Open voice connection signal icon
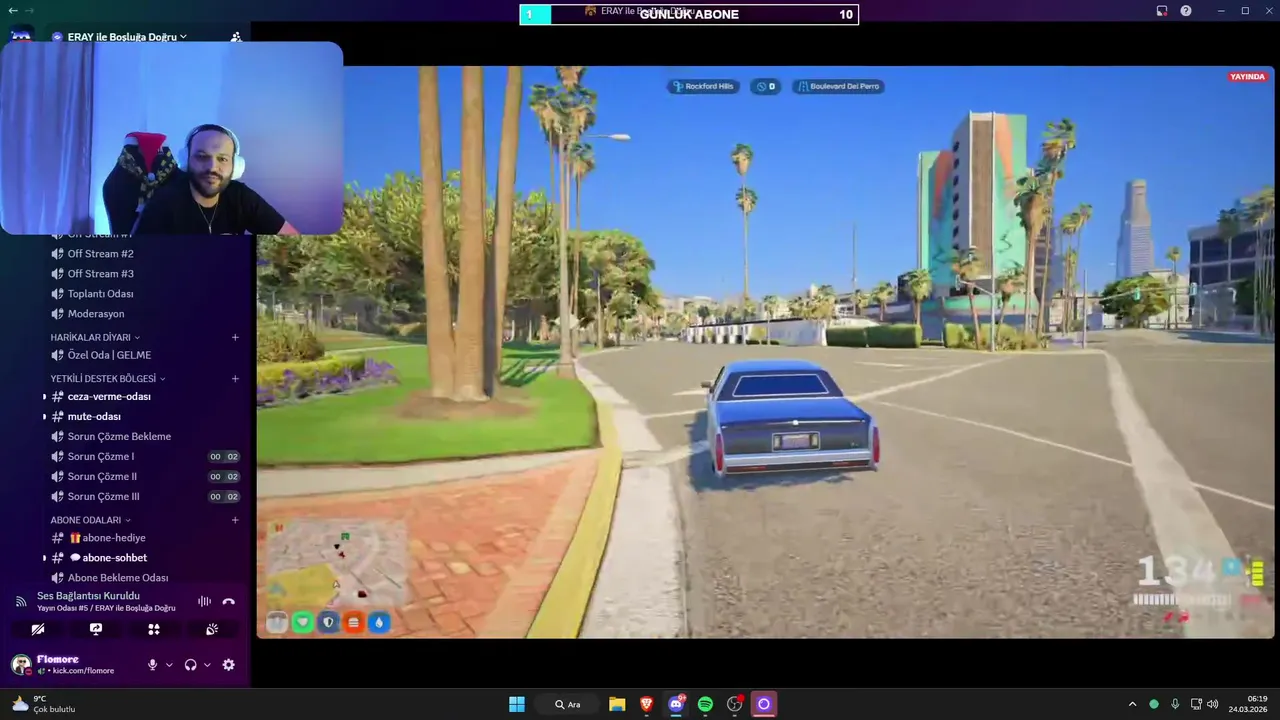Viewport: 1280px width, 720px height. click(x=20, y=601)
